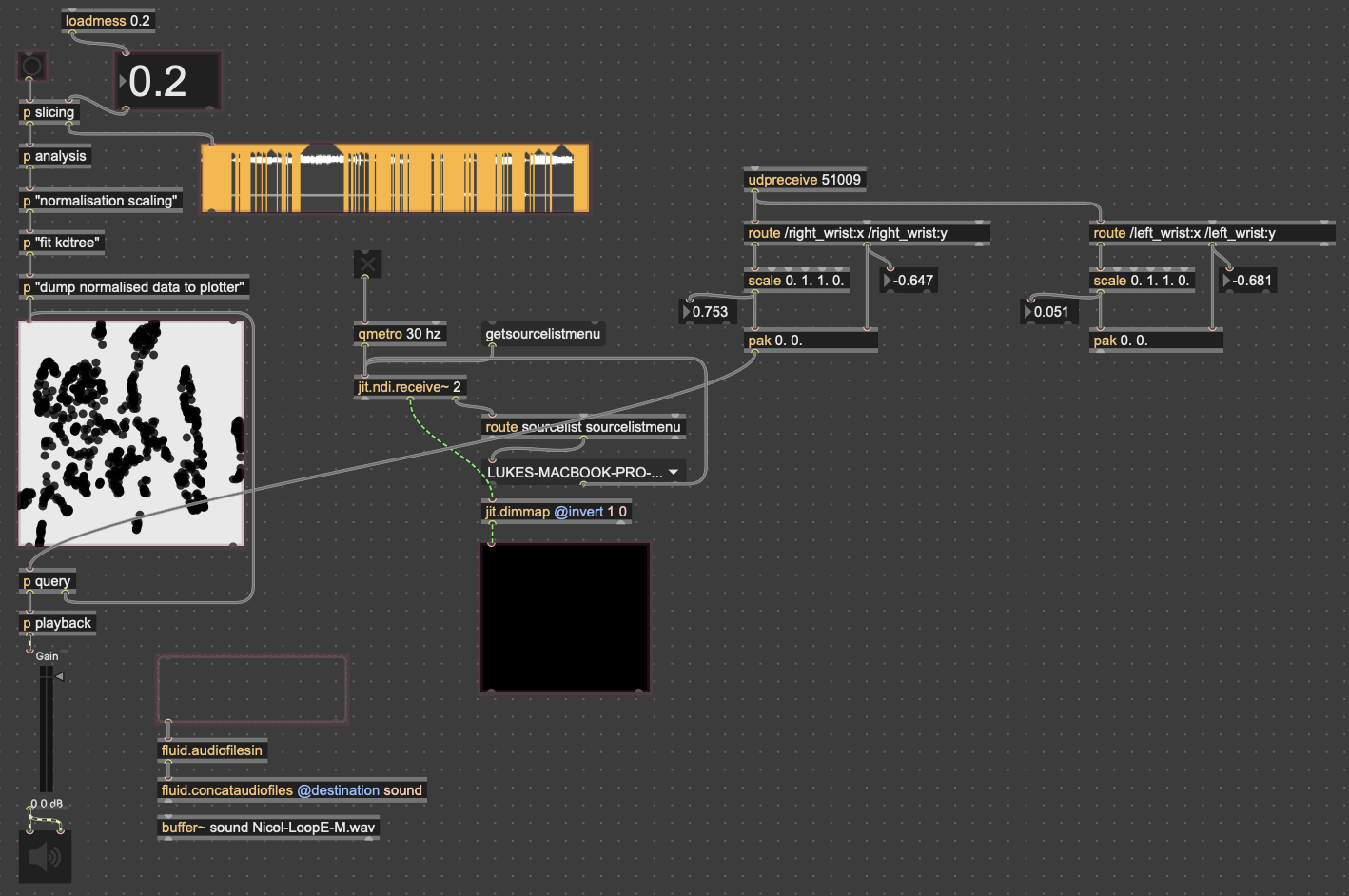Turn on audio with the speaker icon
This screenshot has width=1349, height=896.
tap(45, 857)
